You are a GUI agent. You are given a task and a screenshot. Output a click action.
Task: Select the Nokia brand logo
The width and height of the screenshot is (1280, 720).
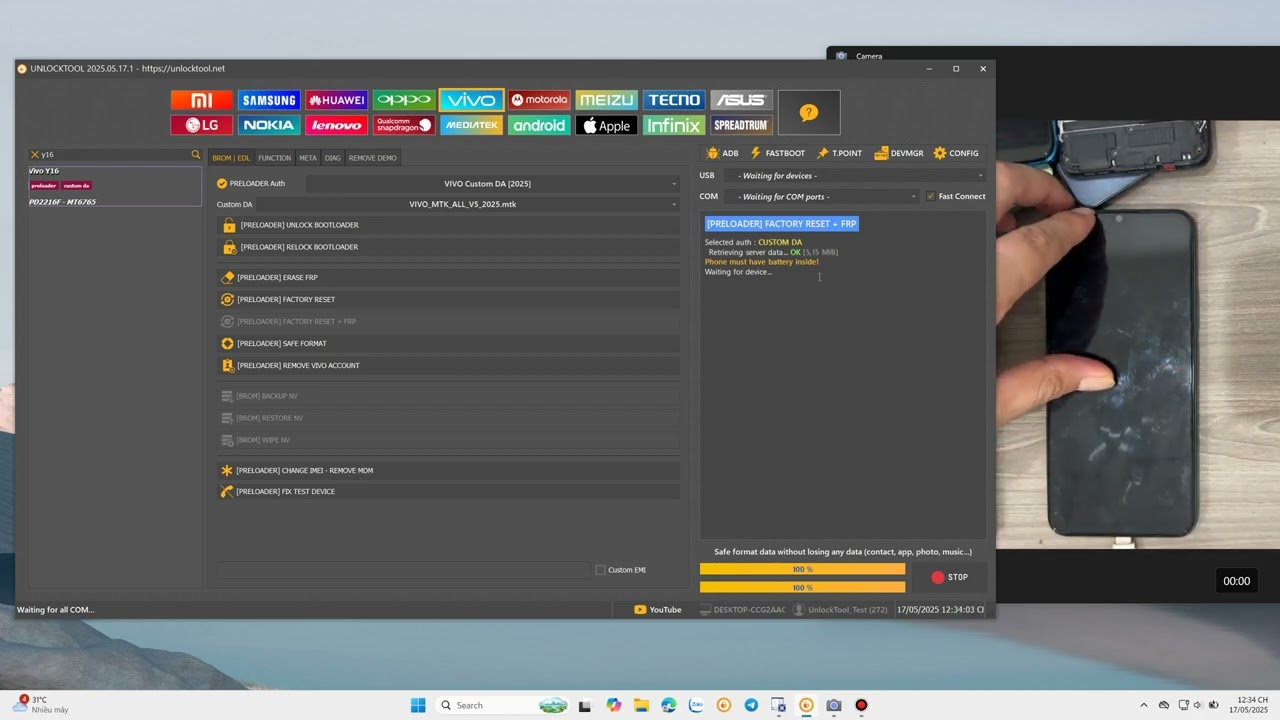(x=269, y=125)
